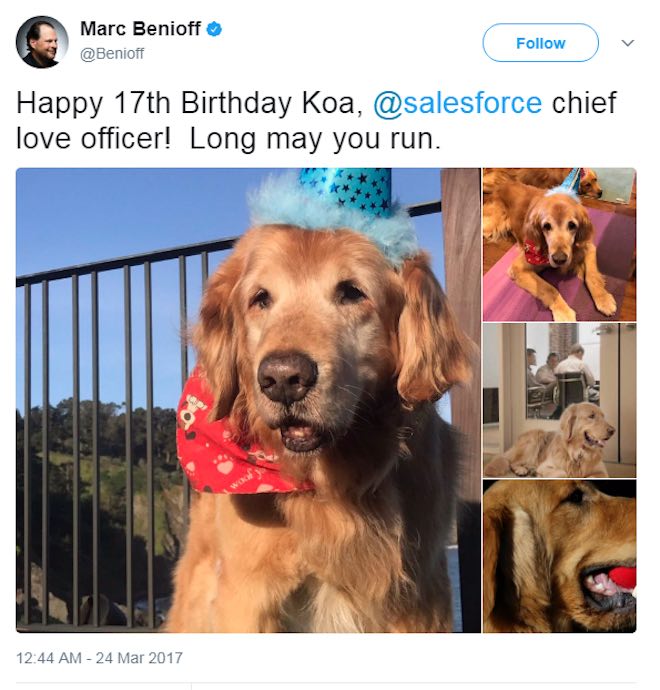This screenshot has width=660, height=690.
Task: Open thumbnail of dog on purple mat
Action: tap(559, 245)
